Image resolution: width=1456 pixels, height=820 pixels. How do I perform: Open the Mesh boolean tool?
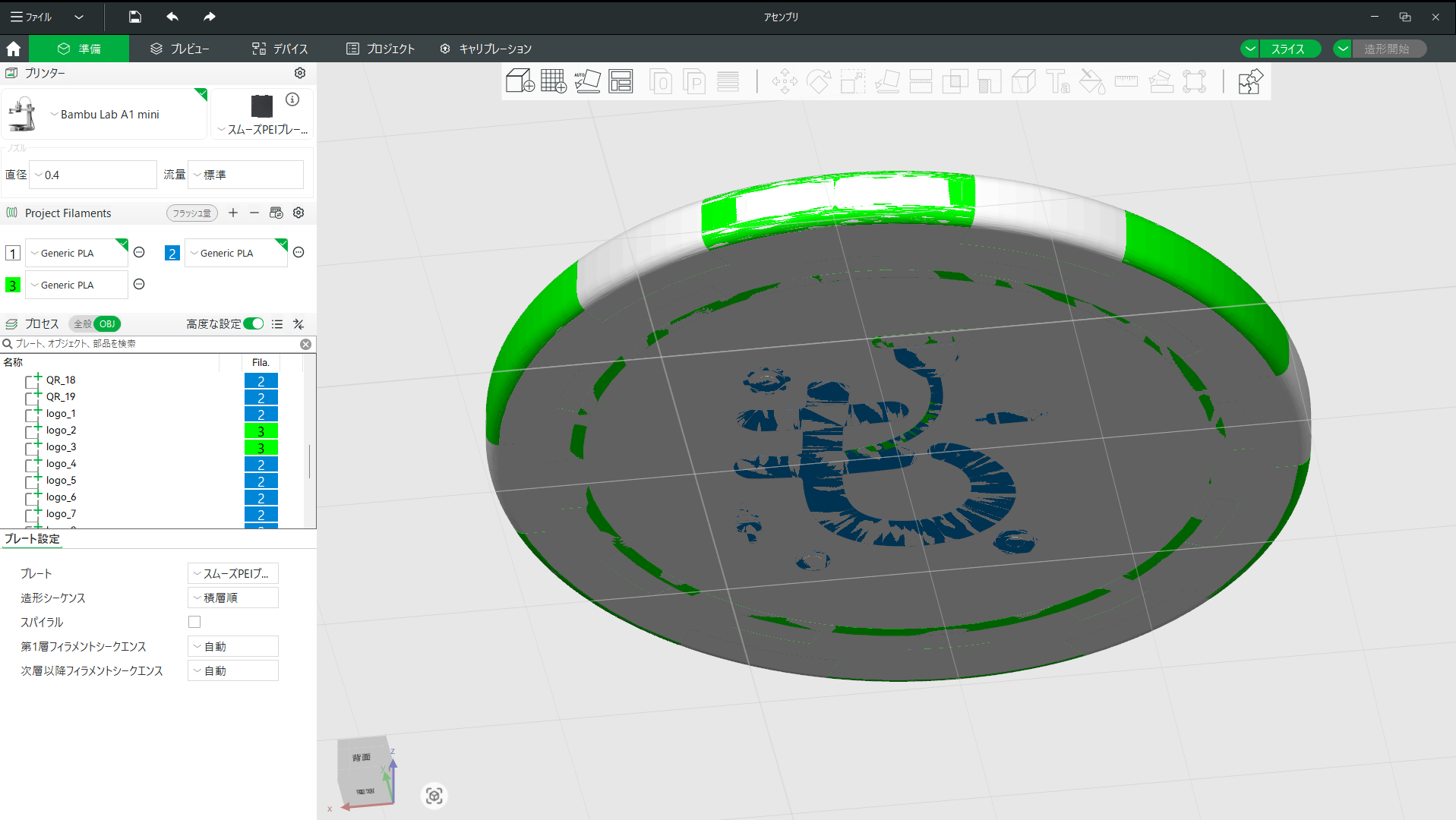(x=955, y=81)
